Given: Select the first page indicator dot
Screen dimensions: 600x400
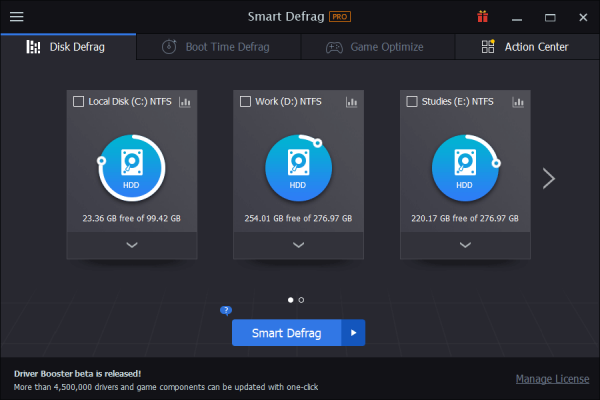Looking at the screenshot, I should 290,300.
